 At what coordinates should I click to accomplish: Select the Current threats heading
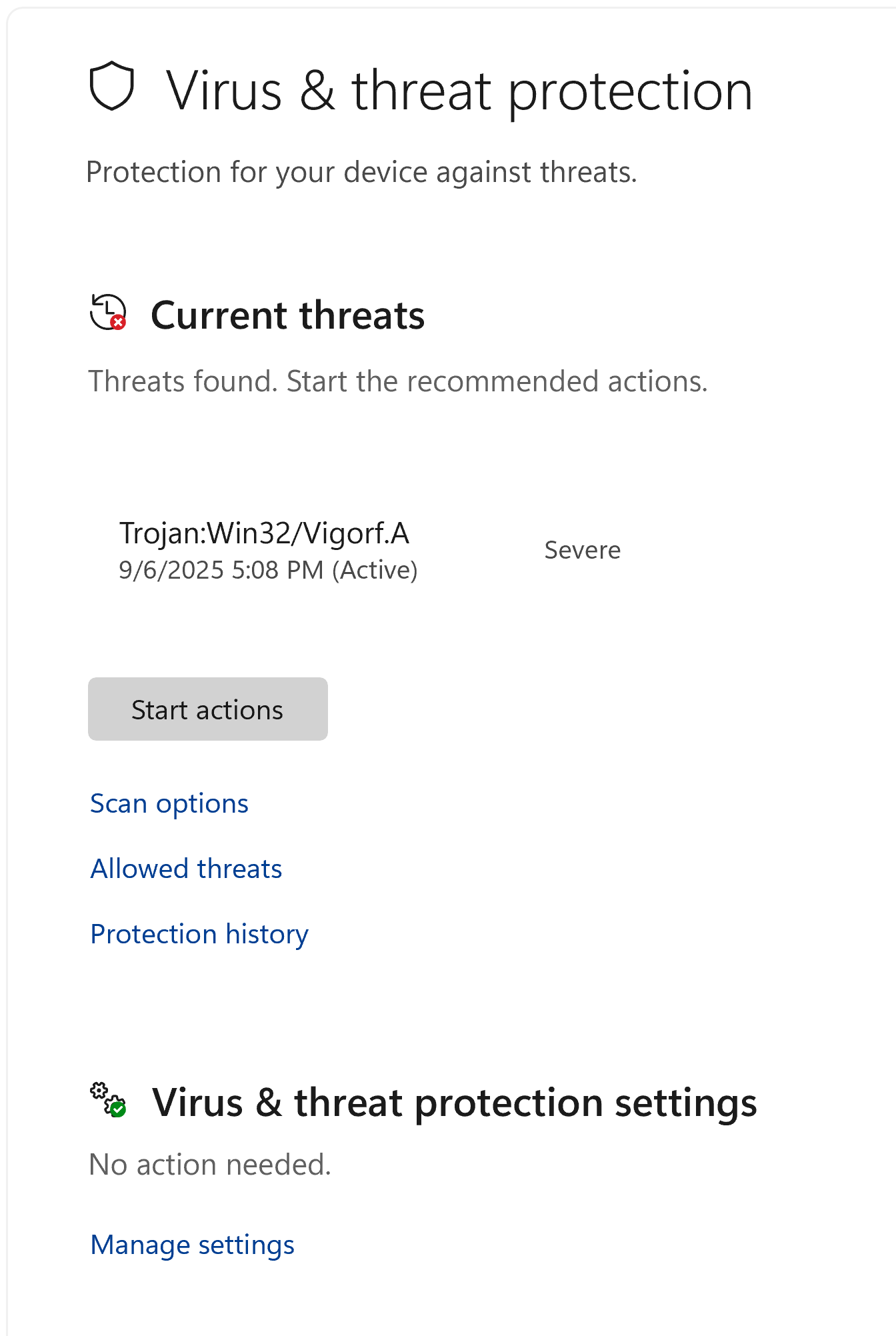coord(287,315)
